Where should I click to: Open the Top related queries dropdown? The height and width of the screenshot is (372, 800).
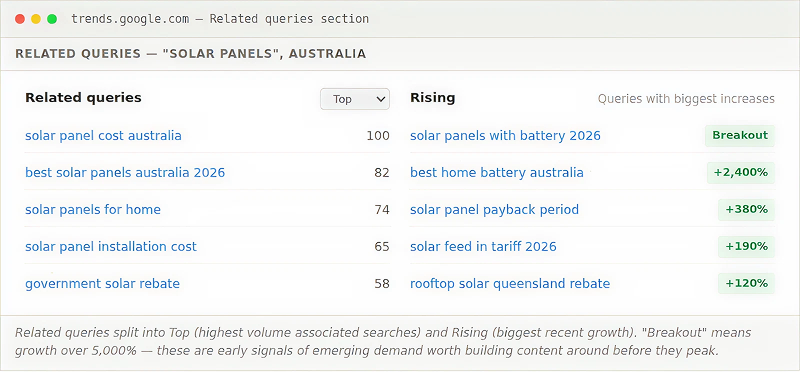[355, 99]
